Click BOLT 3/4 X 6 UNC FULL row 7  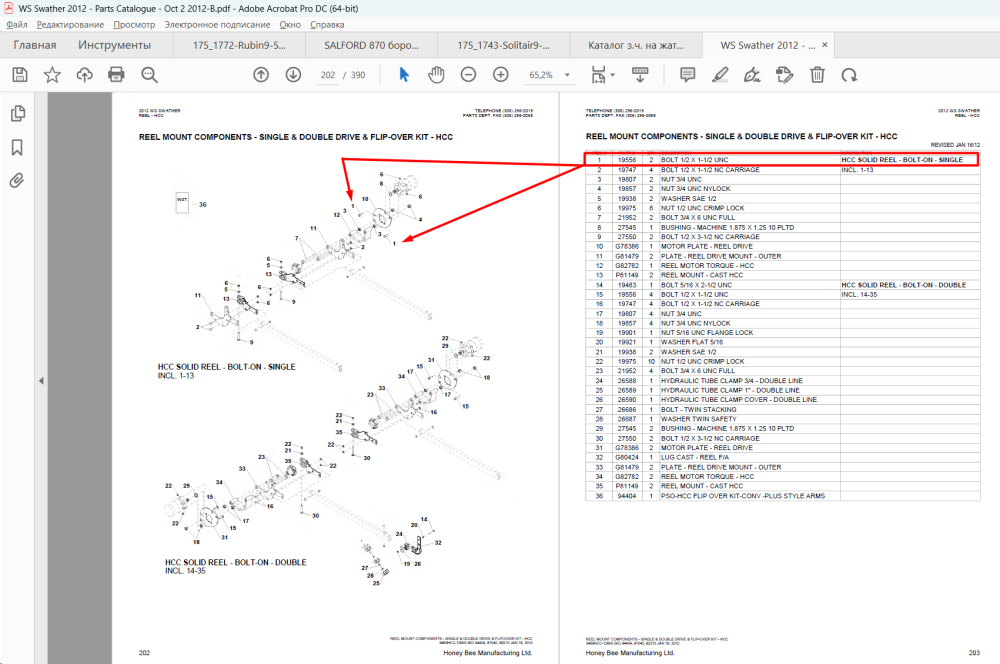coord(698,218)
